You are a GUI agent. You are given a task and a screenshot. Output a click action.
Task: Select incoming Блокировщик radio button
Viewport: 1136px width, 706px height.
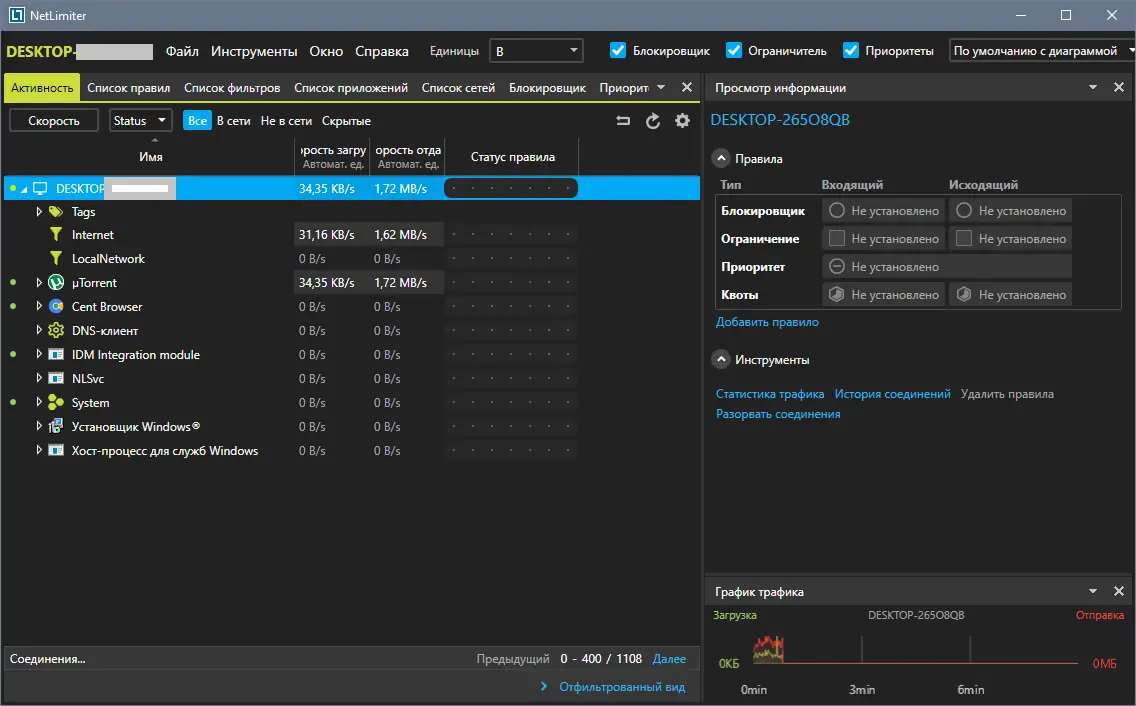coord(837,211)
